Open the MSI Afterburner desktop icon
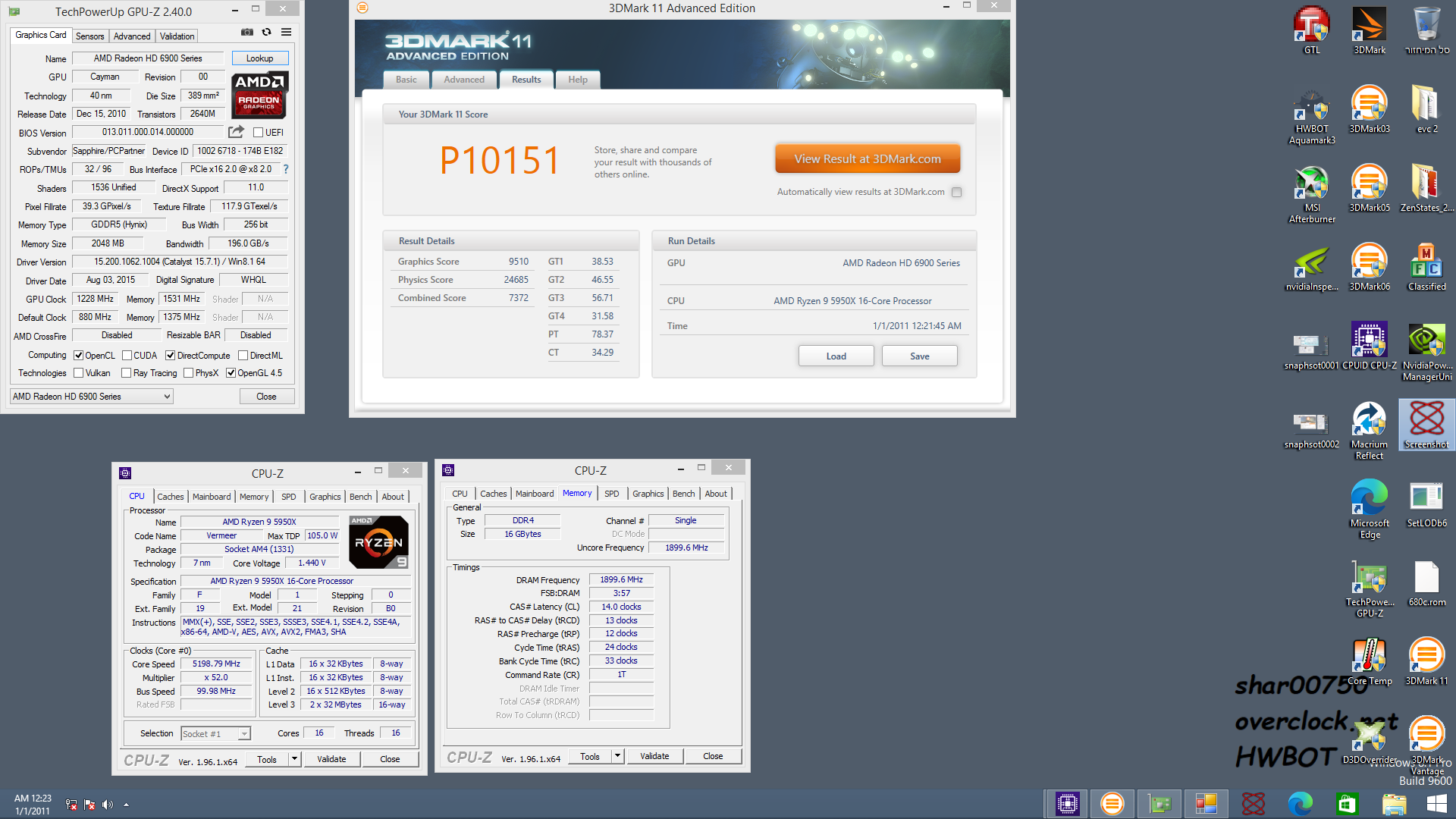Image resolution: width=1456 pixels, height=819 pixels. 1312,194
